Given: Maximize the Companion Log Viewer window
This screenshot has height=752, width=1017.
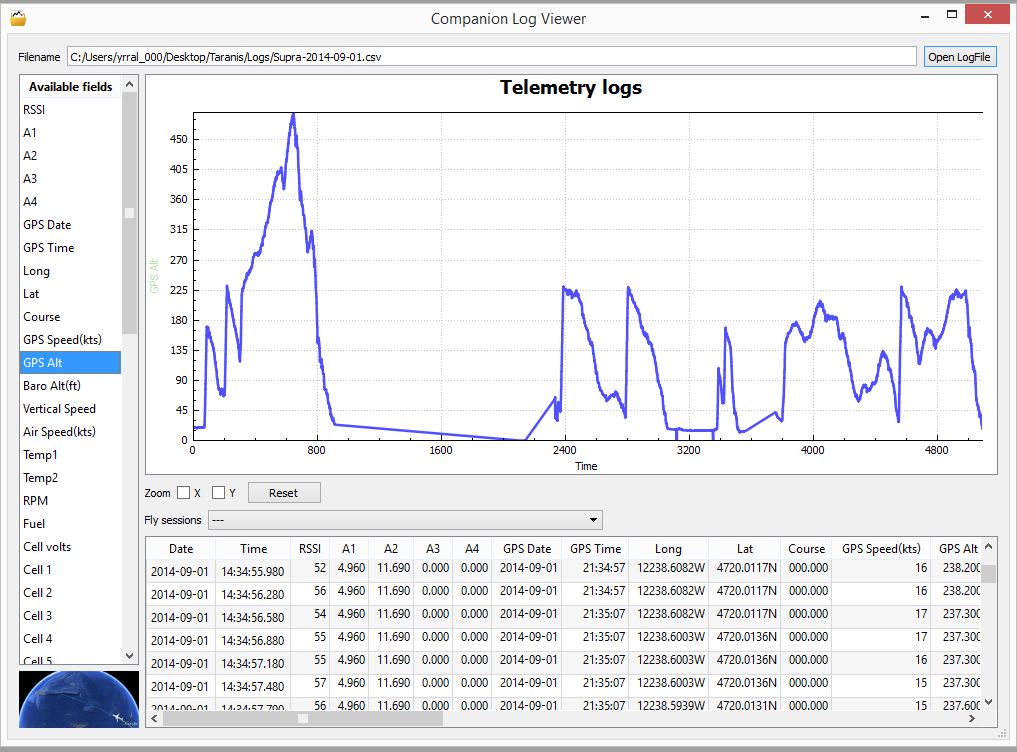Looking at the screenshot, I should point(952,15).
